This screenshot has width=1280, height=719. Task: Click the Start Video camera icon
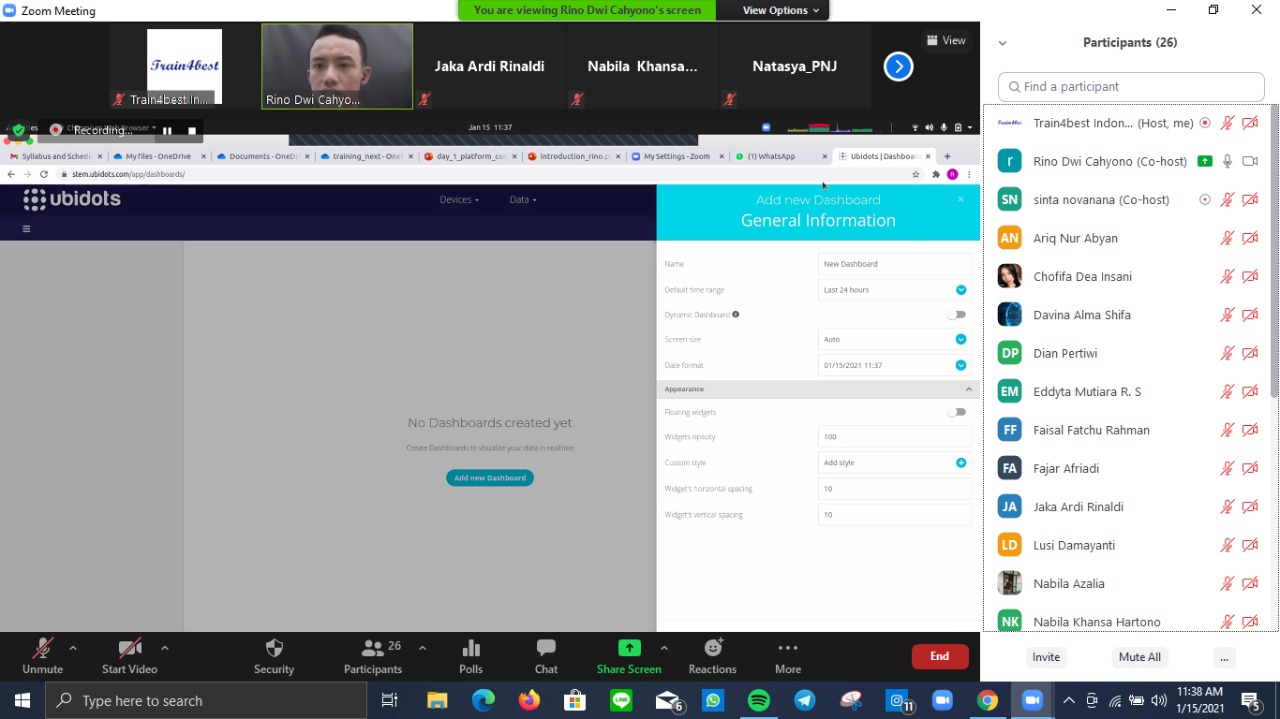click(129, 649)
